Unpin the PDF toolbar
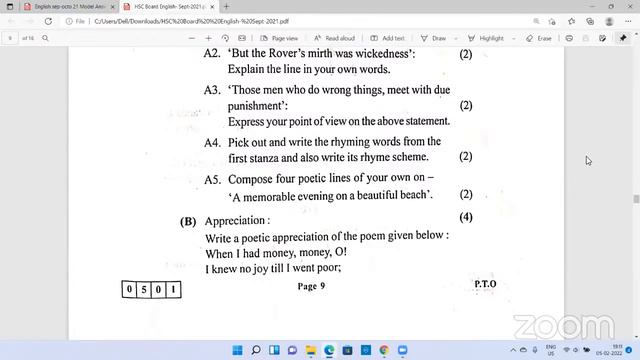This screenshot has height=360, width=640. point(623,38)
